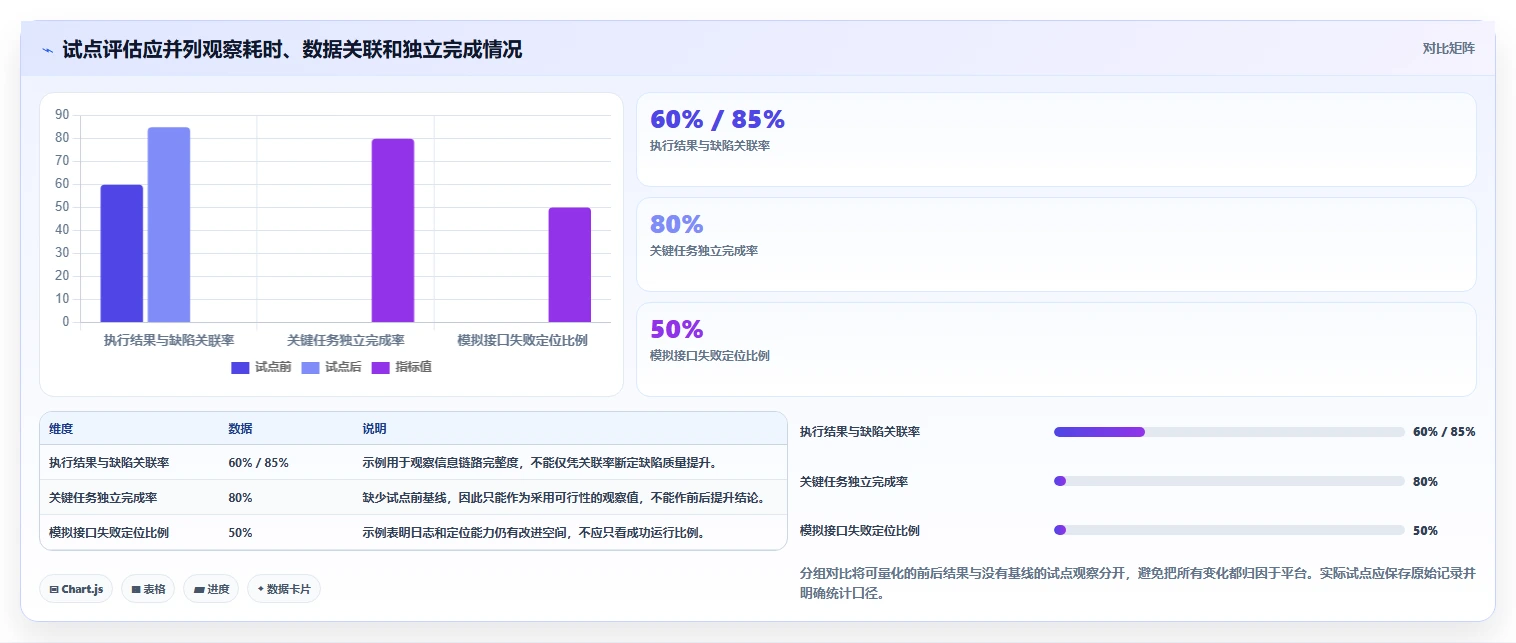Click the 50% value beside the progress bar
This screenshot has height=643, width=1516.
pos(1425,530)
